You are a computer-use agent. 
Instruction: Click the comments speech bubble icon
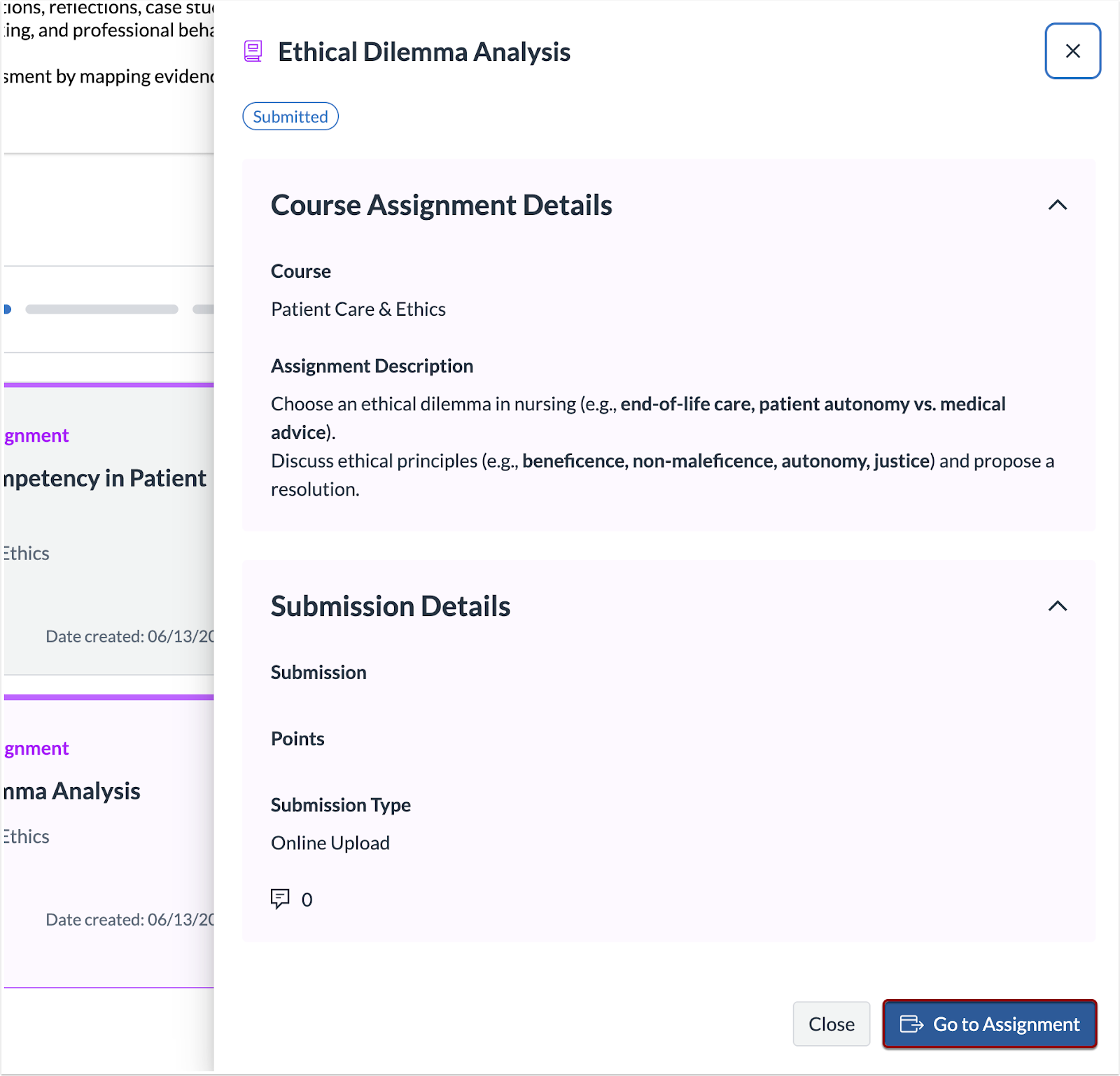pyautogui.click(x=280, y=898)
